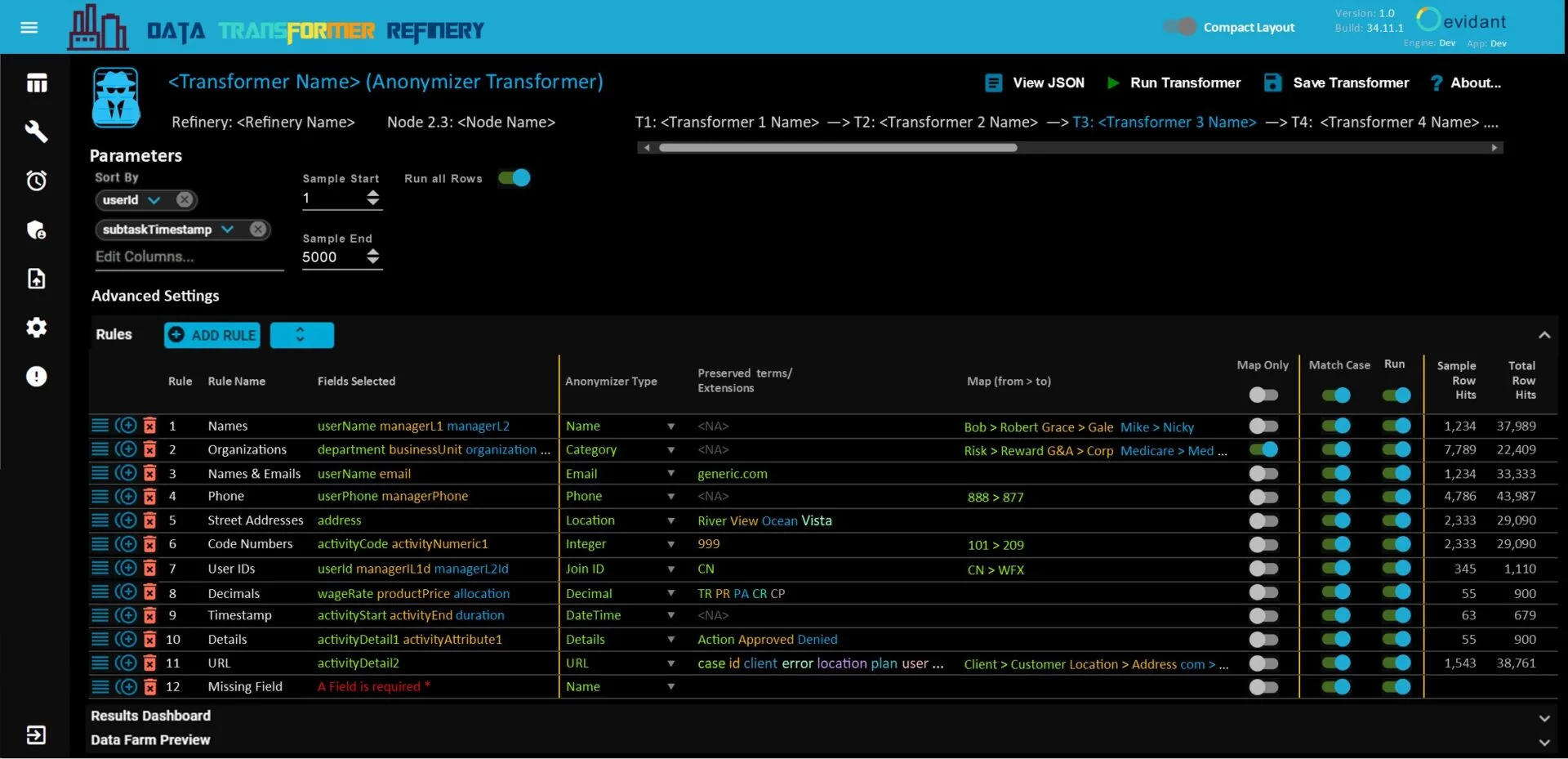
Task: Toggle the Compact Layout switch
Action: (x=1180, y=27)
